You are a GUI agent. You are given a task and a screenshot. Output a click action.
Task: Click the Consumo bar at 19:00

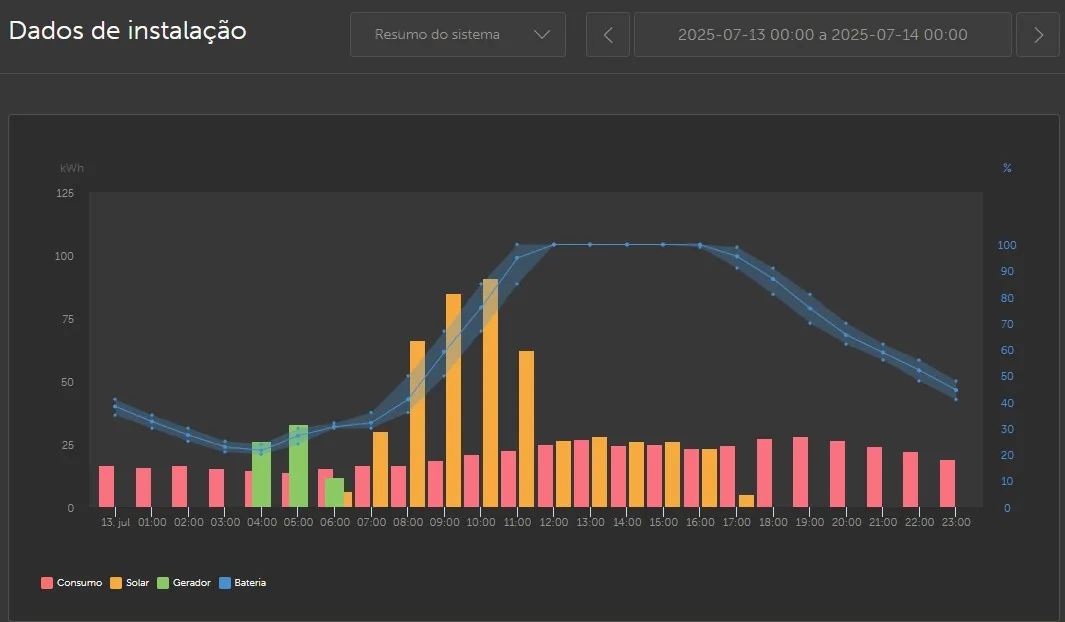coord(800,472)
